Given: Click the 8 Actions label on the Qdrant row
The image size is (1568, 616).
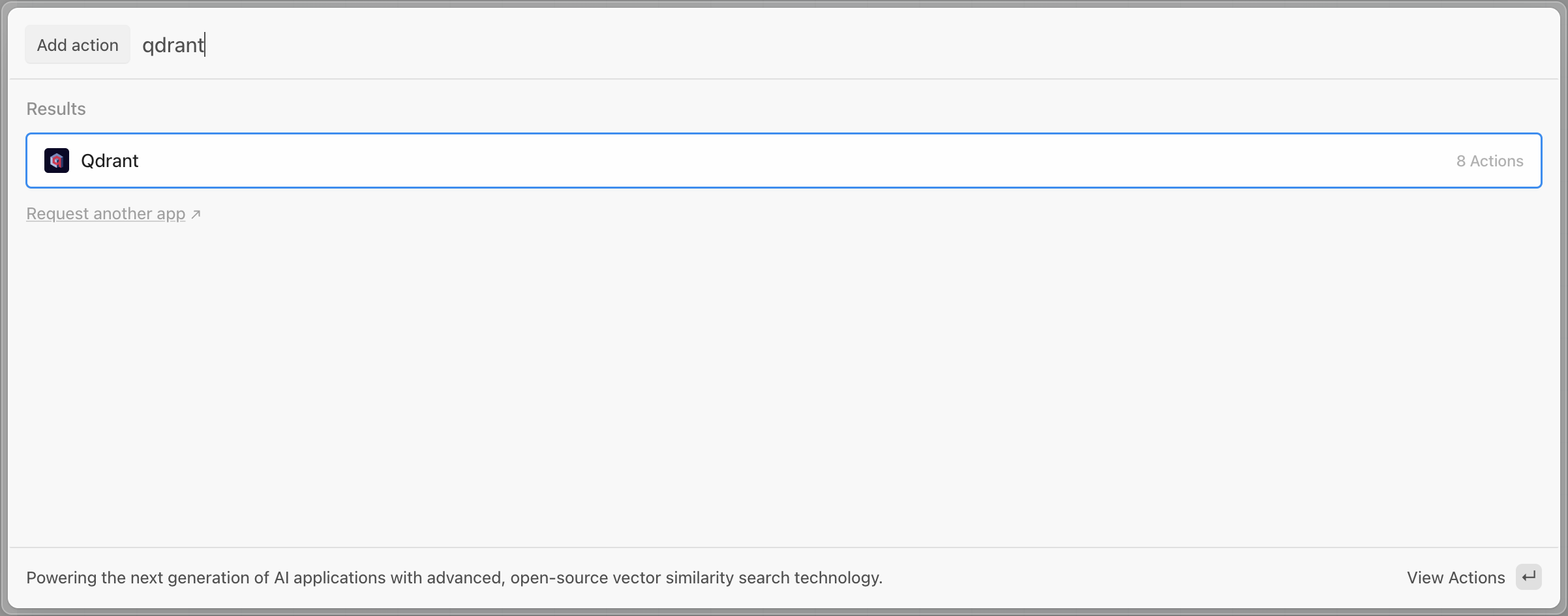Looking at the screenshot, I should click(x=1490, y=160).
